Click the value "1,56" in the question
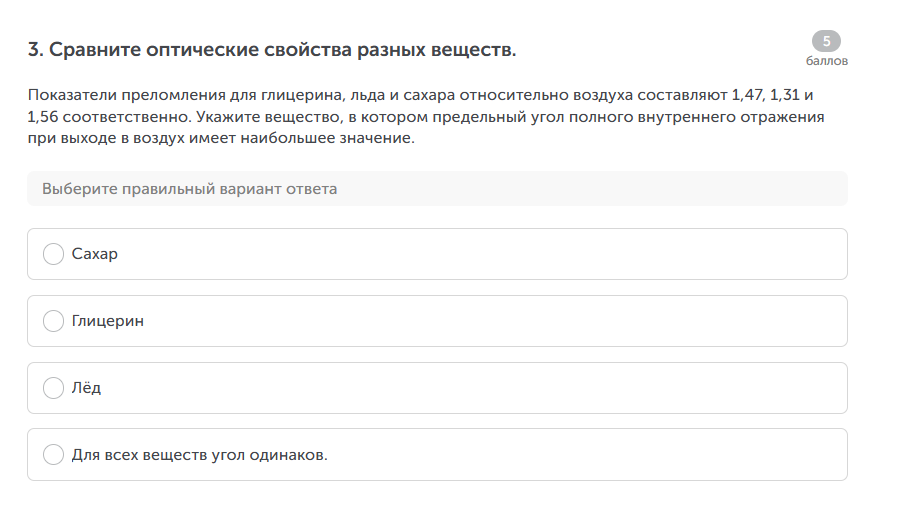 (43, 117)
